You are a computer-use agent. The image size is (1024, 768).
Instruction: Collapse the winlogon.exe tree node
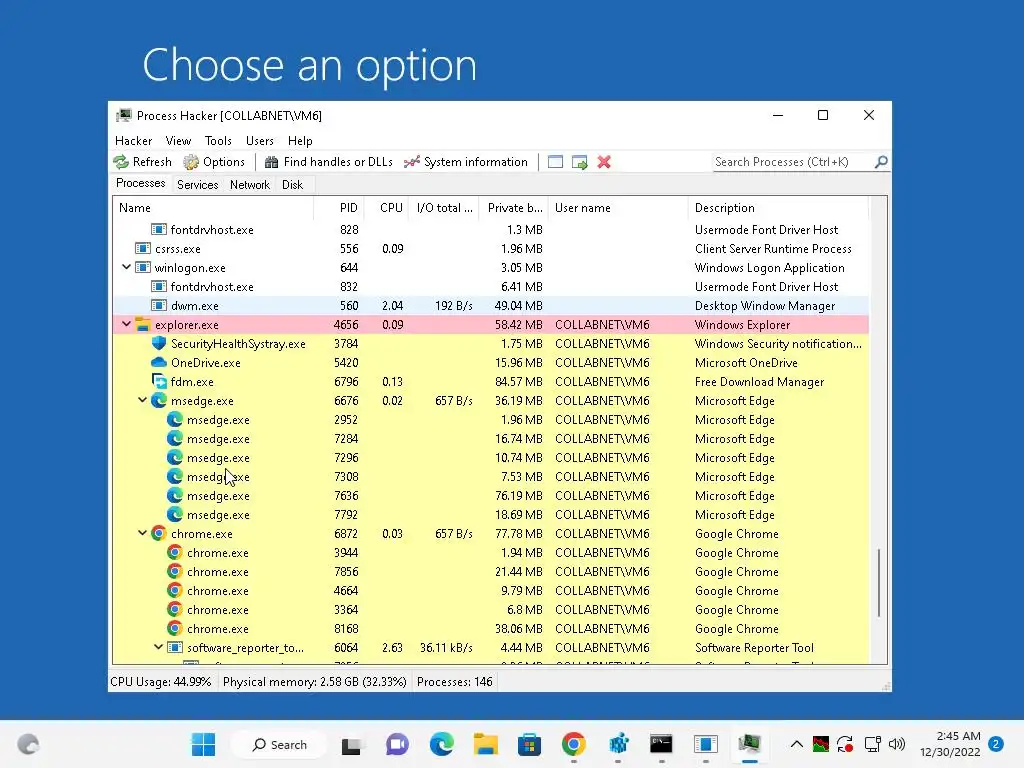[127, 267]
